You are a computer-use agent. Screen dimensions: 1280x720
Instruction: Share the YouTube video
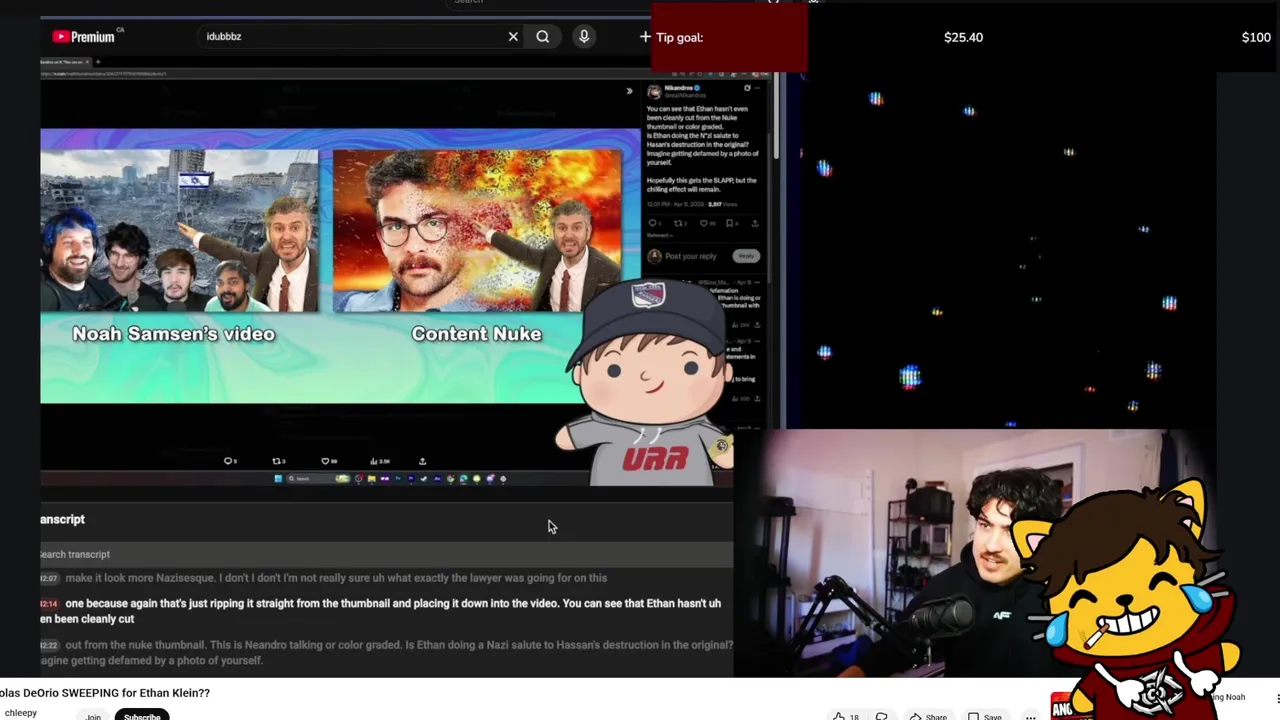click(x=927, y=716)
